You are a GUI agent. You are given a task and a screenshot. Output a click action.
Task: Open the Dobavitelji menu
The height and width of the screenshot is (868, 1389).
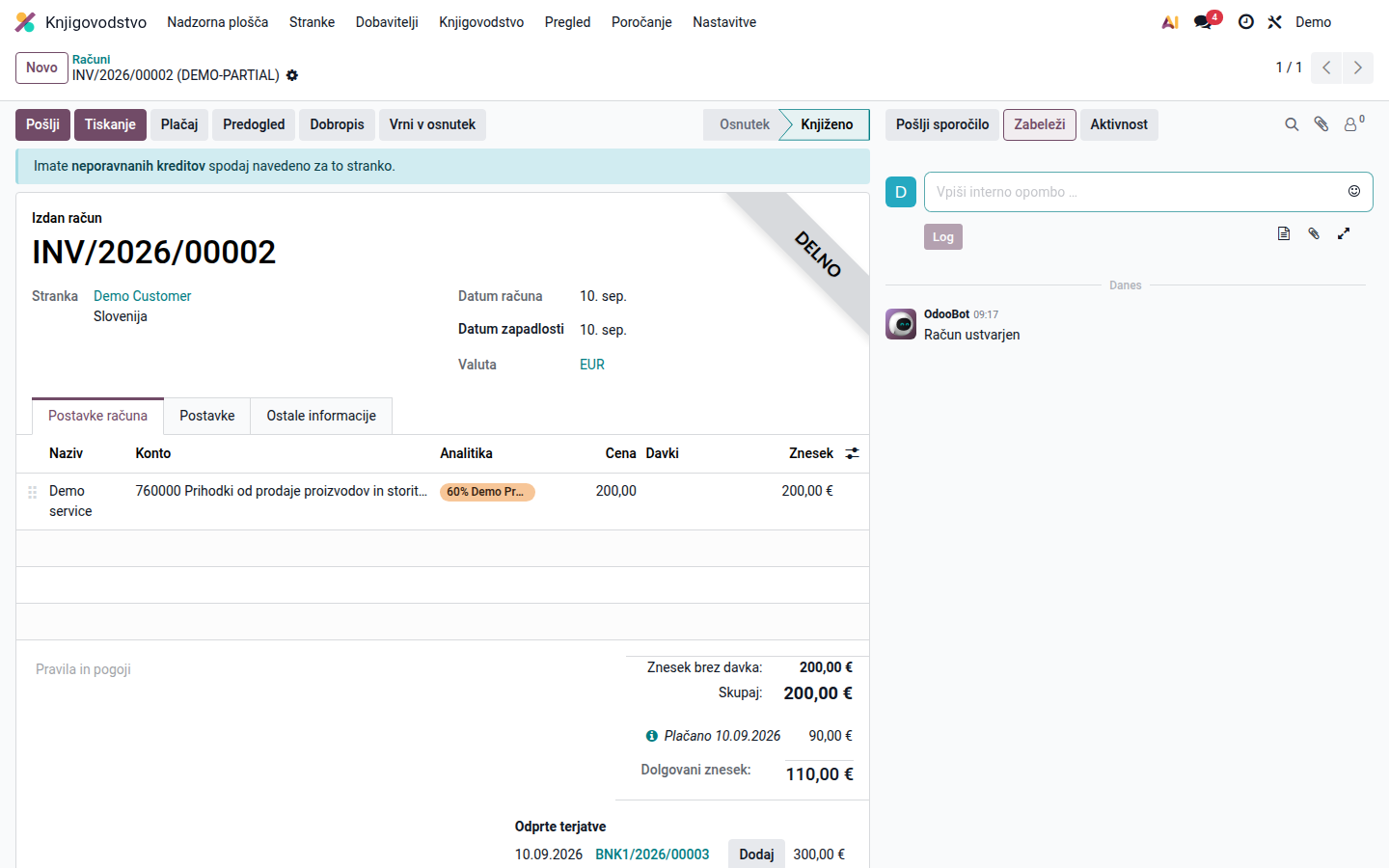point(387,22)
